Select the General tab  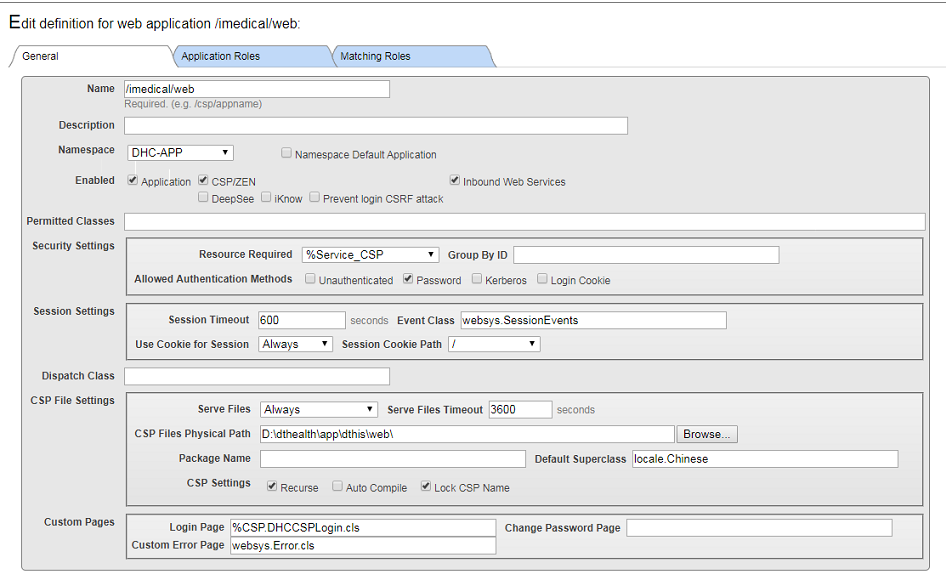pyautogui.click(x=41, y=56)
